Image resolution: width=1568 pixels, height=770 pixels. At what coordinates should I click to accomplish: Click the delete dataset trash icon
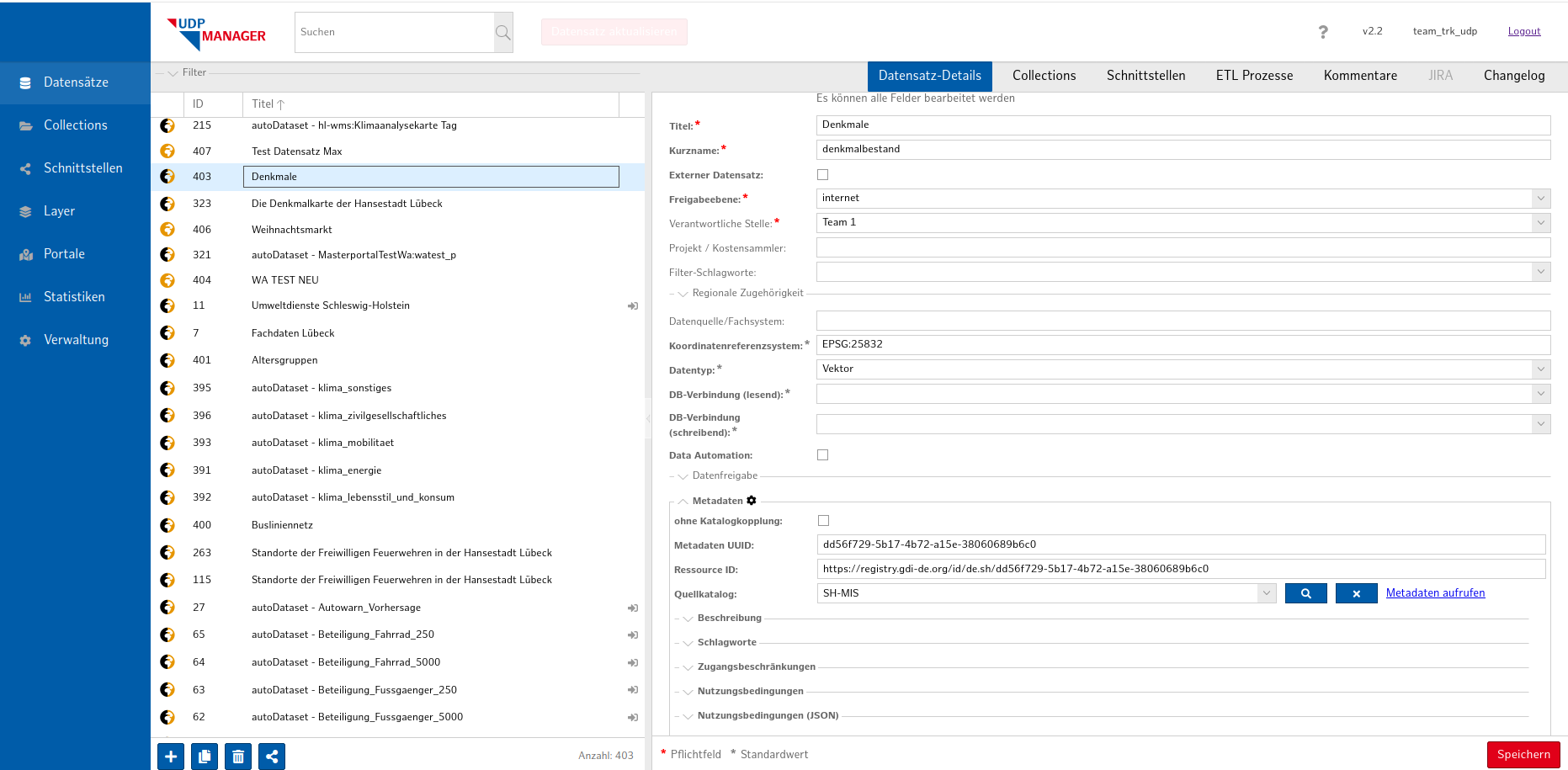tap(238, 757)
